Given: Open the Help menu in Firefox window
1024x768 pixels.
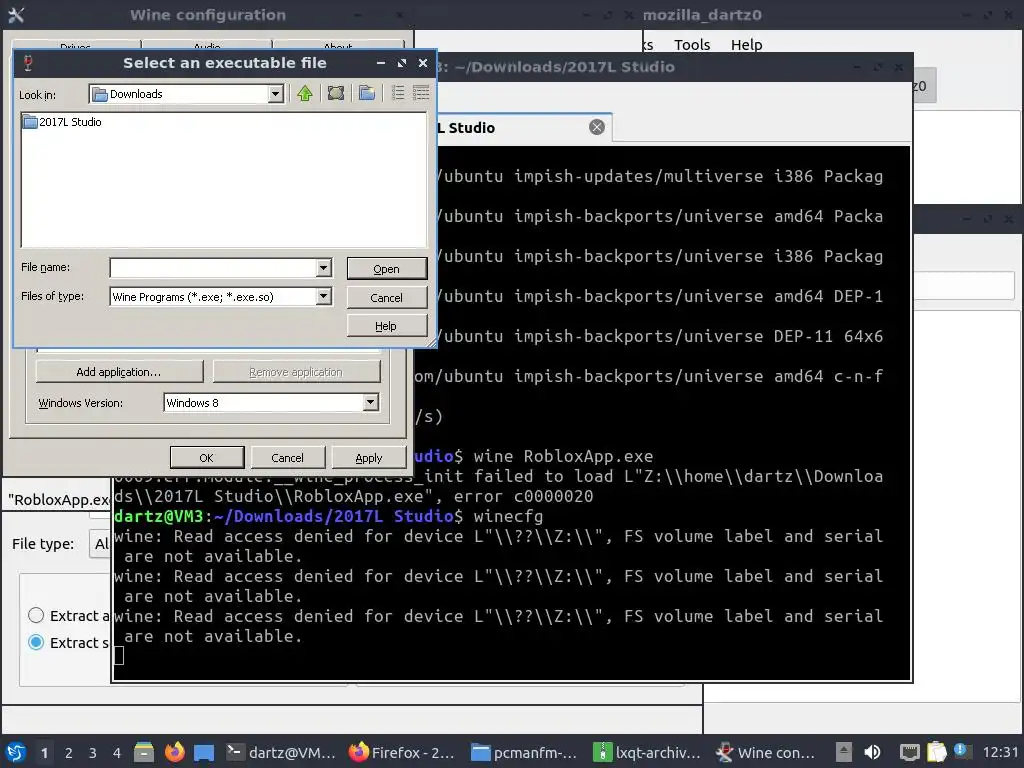Looking at the screenshot, I should 746,45.
